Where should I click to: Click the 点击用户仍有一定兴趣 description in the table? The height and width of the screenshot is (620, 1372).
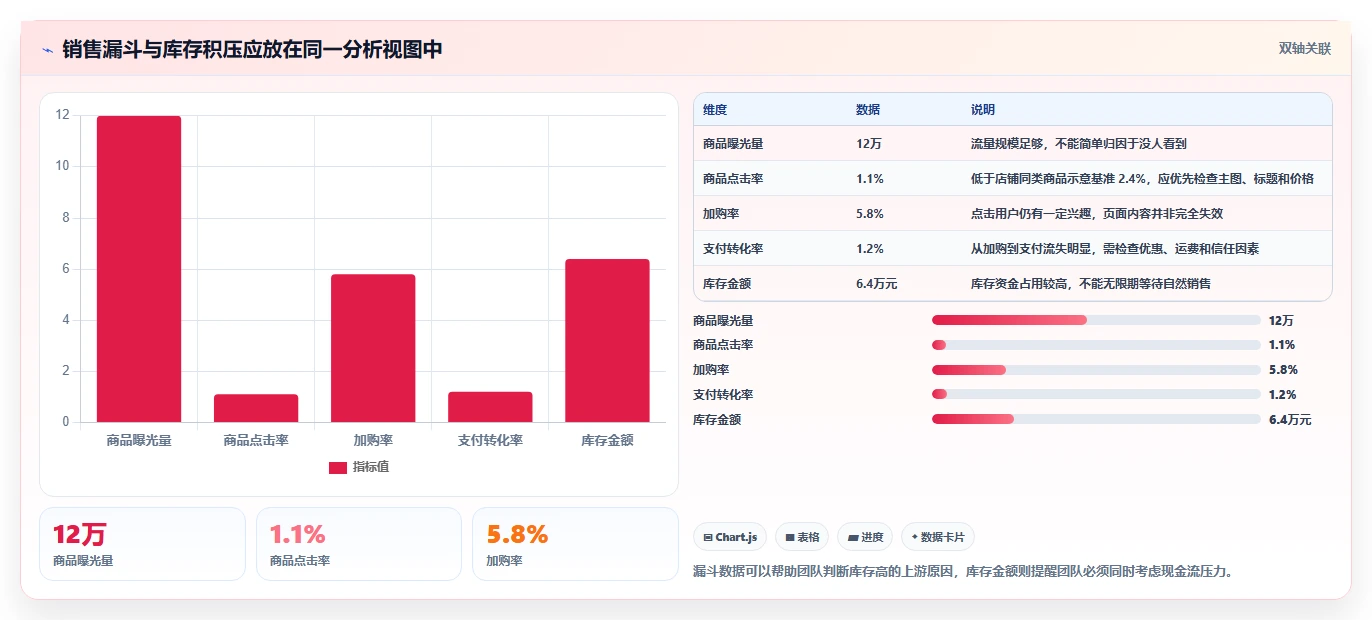tap(1097, 214)
